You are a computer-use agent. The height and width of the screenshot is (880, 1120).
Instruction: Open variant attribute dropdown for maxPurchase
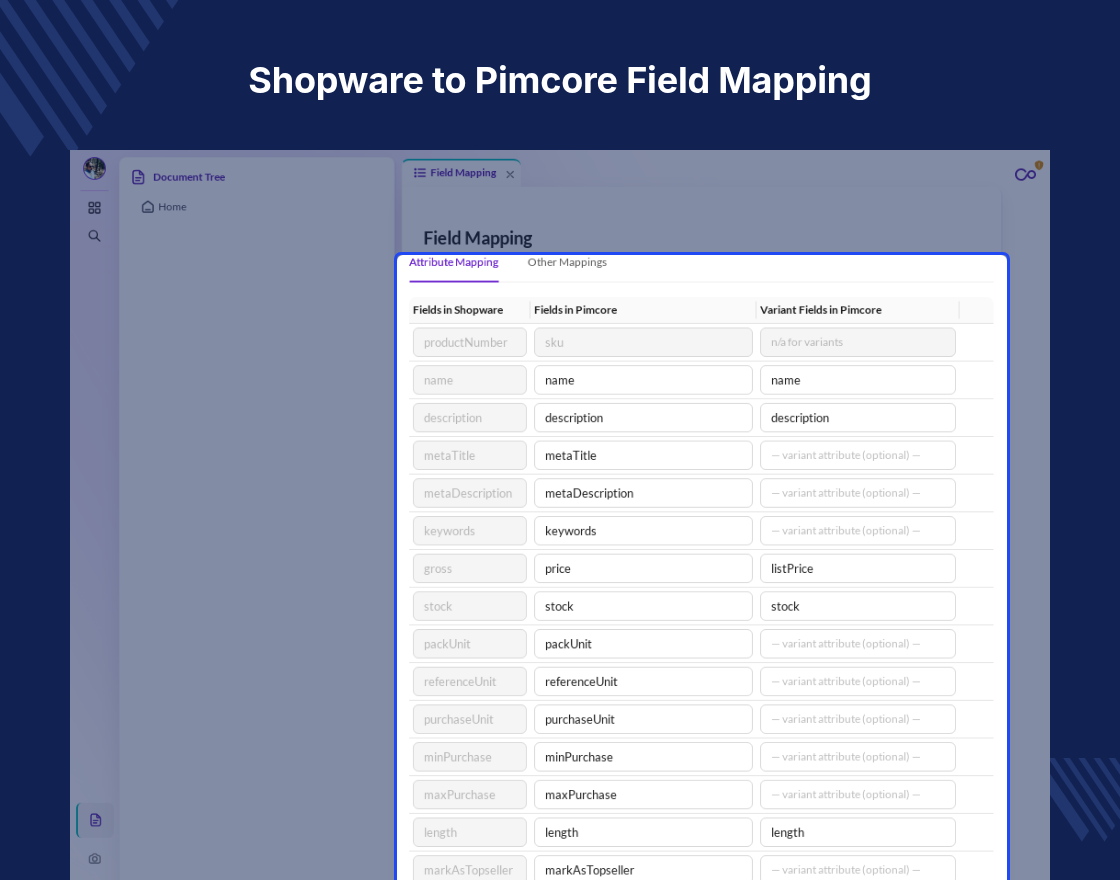pos(857,795)
